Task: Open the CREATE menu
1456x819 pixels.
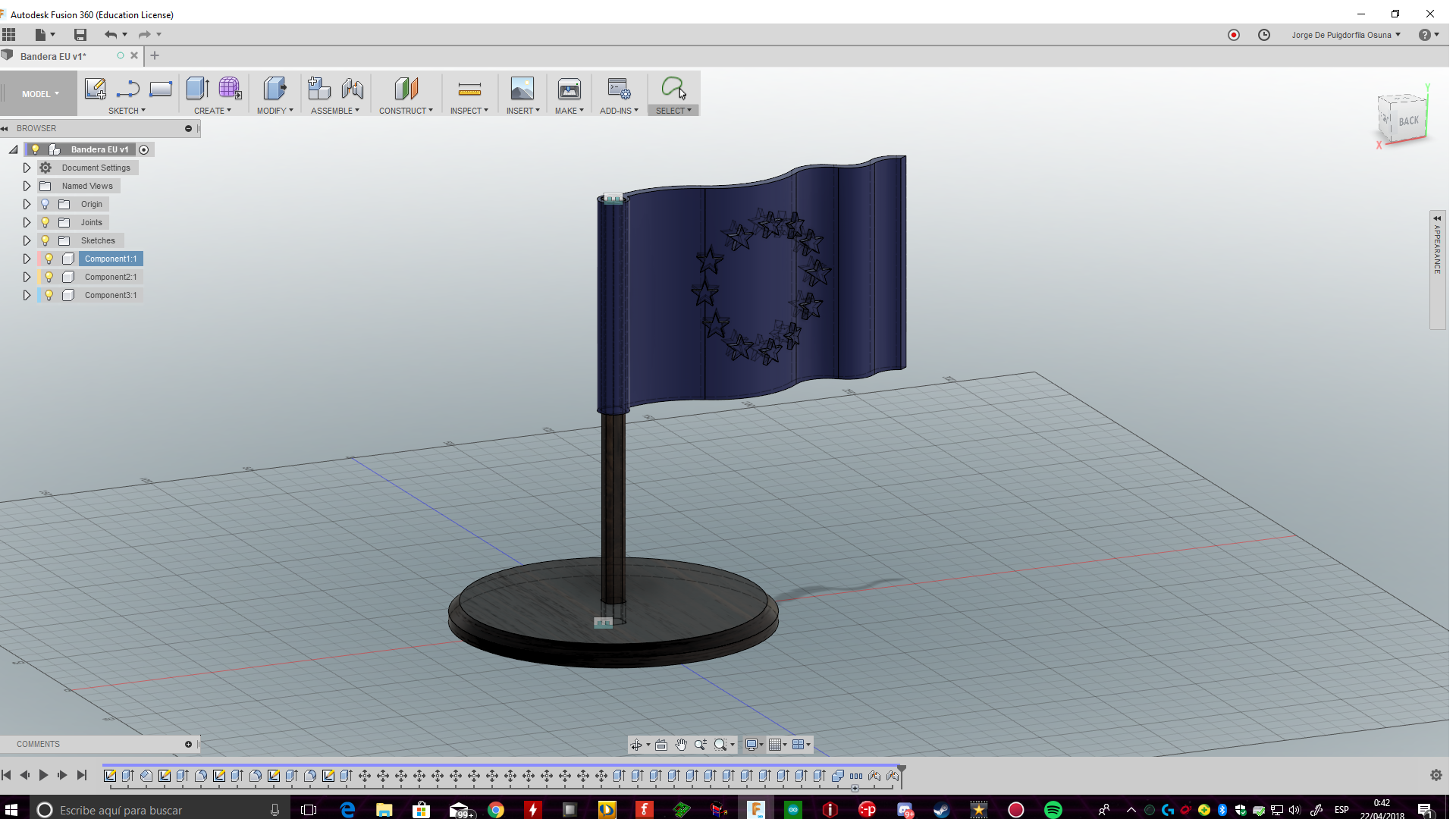Action: click(212, 111)
